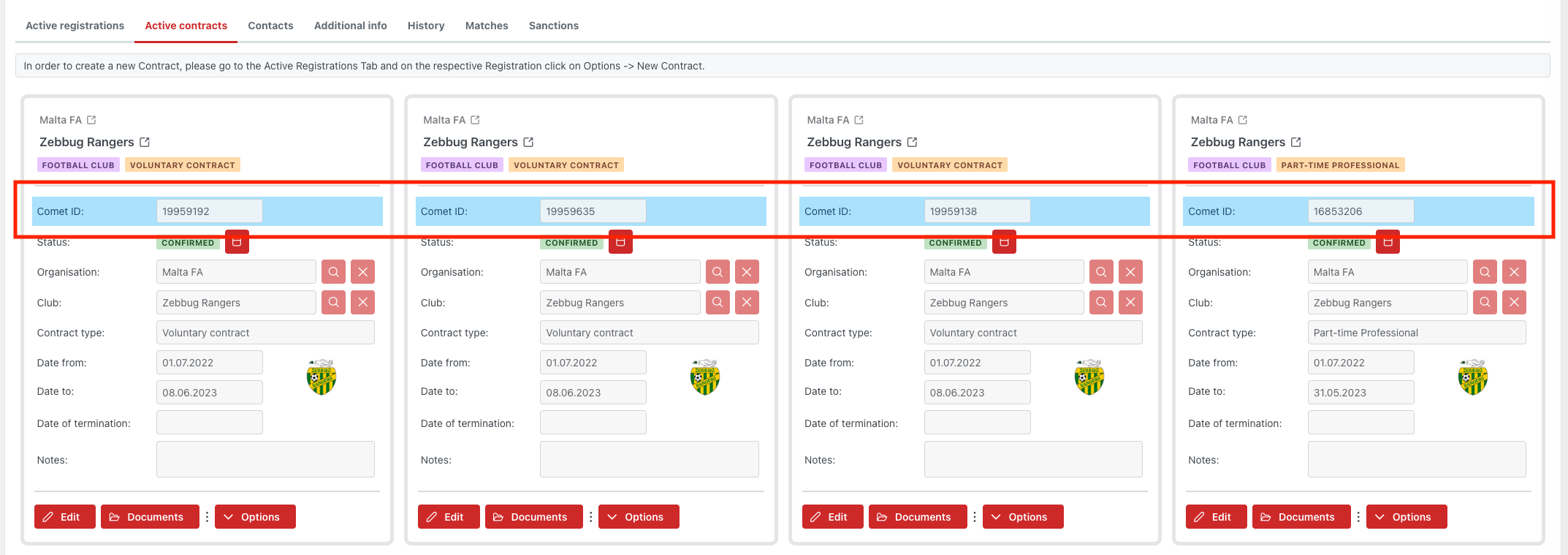Click search icon beside Organisation in first contract
The height and width of the screenshot is (555, 1568).
click(x=333, y=272)
